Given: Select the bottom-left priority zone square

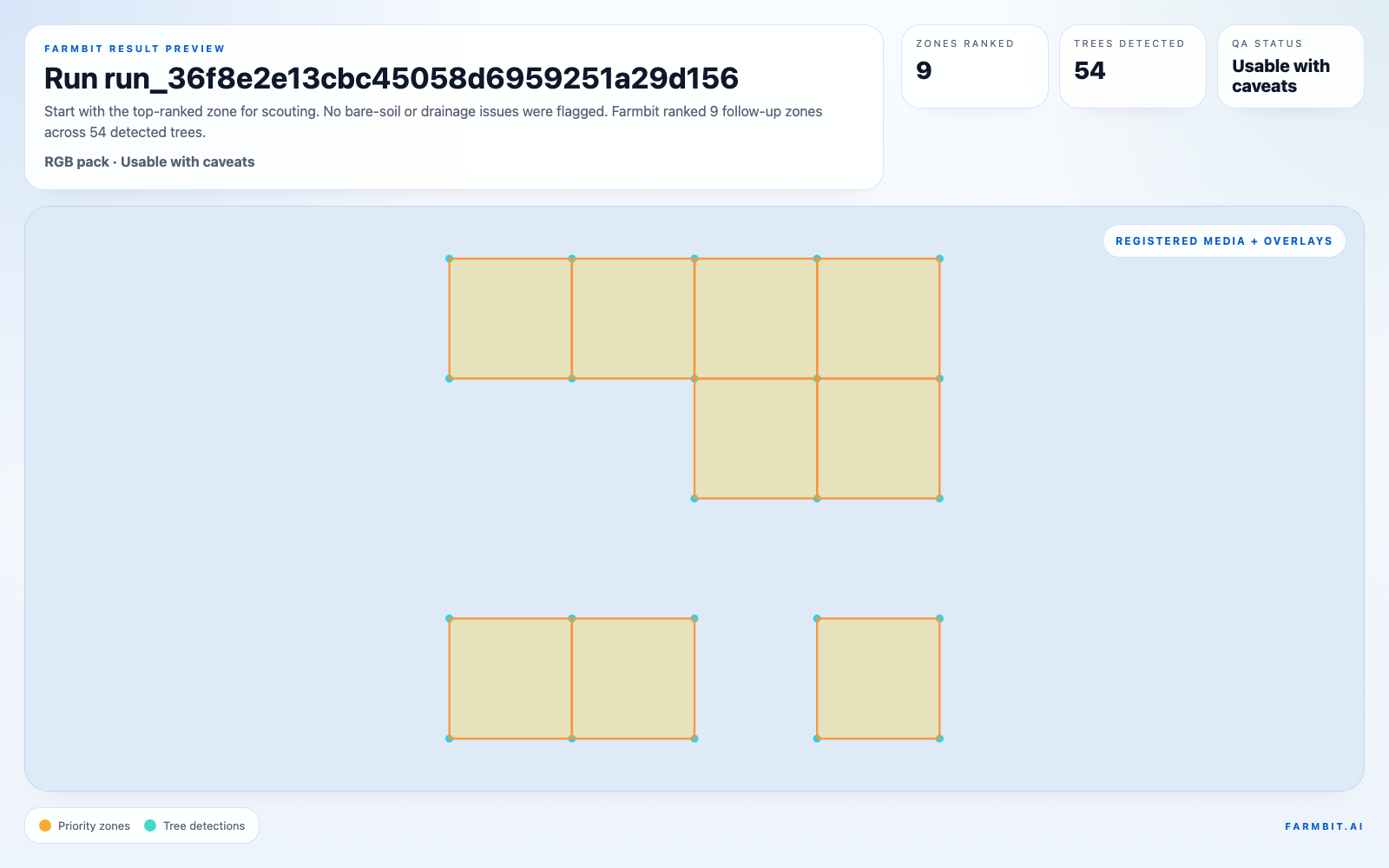Looking at the screenshot, I should (x=510, y=679).
